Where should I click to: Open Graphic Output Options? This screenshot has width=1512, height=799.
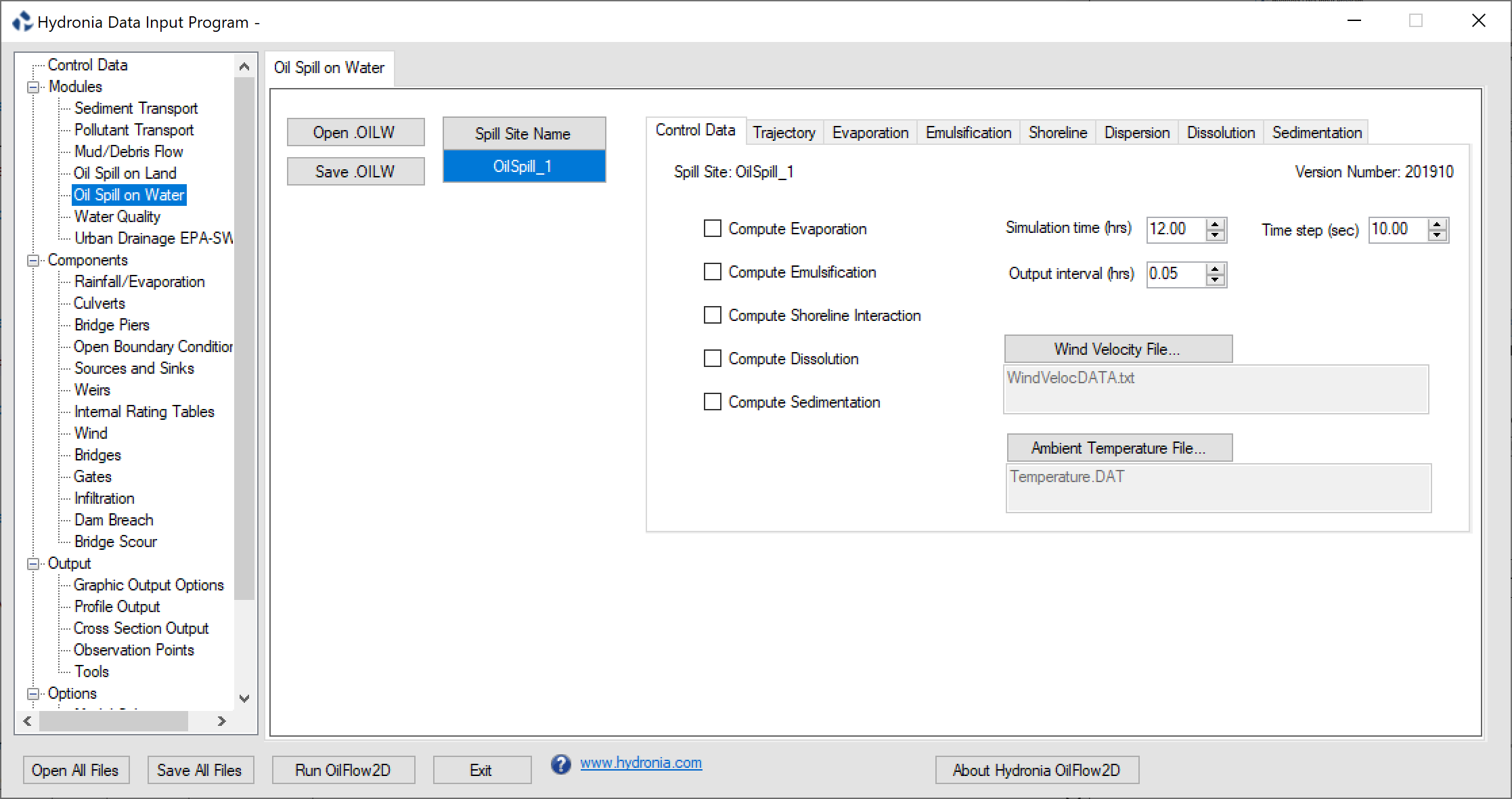point(149,585)
